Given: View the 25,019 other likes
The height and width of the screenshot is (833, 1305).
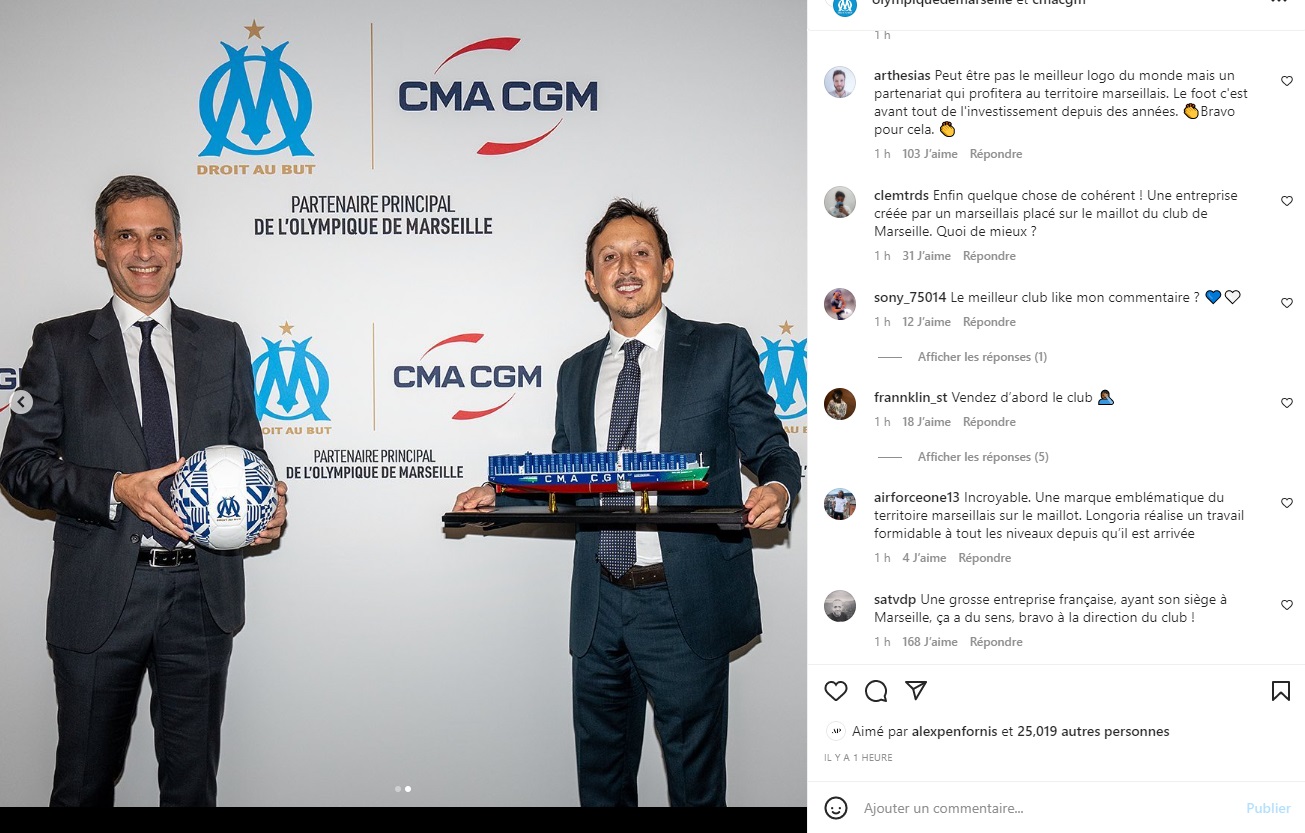Looking at the screenshot, I should point(1093,731).
